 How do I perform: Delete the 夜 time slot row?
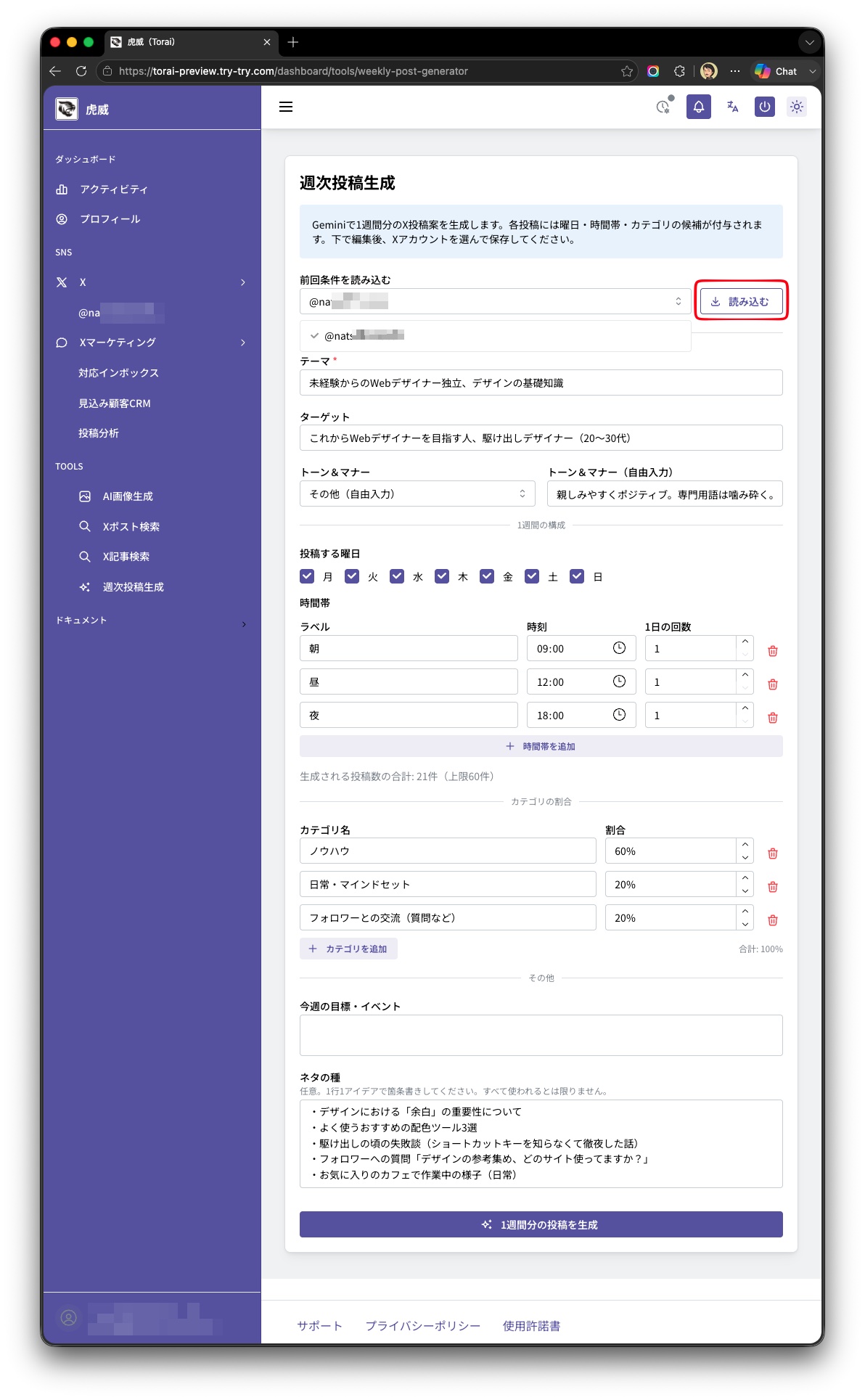(x=773, y=718)
